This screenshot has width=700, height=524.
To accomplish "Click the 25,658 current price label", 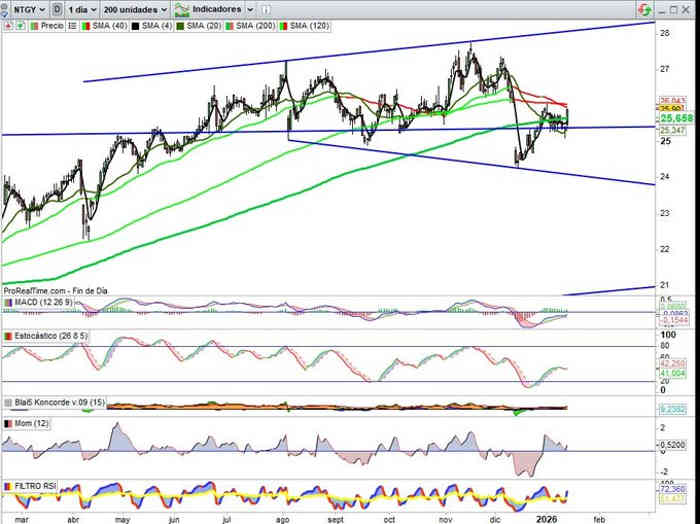I will [677, 118].
